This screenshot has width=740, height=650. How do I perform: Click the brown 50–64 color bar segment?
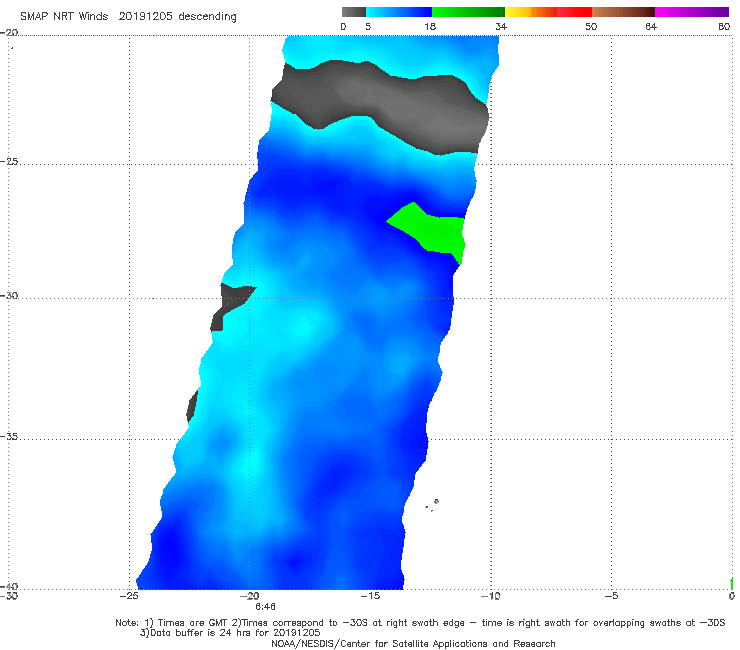623,12
